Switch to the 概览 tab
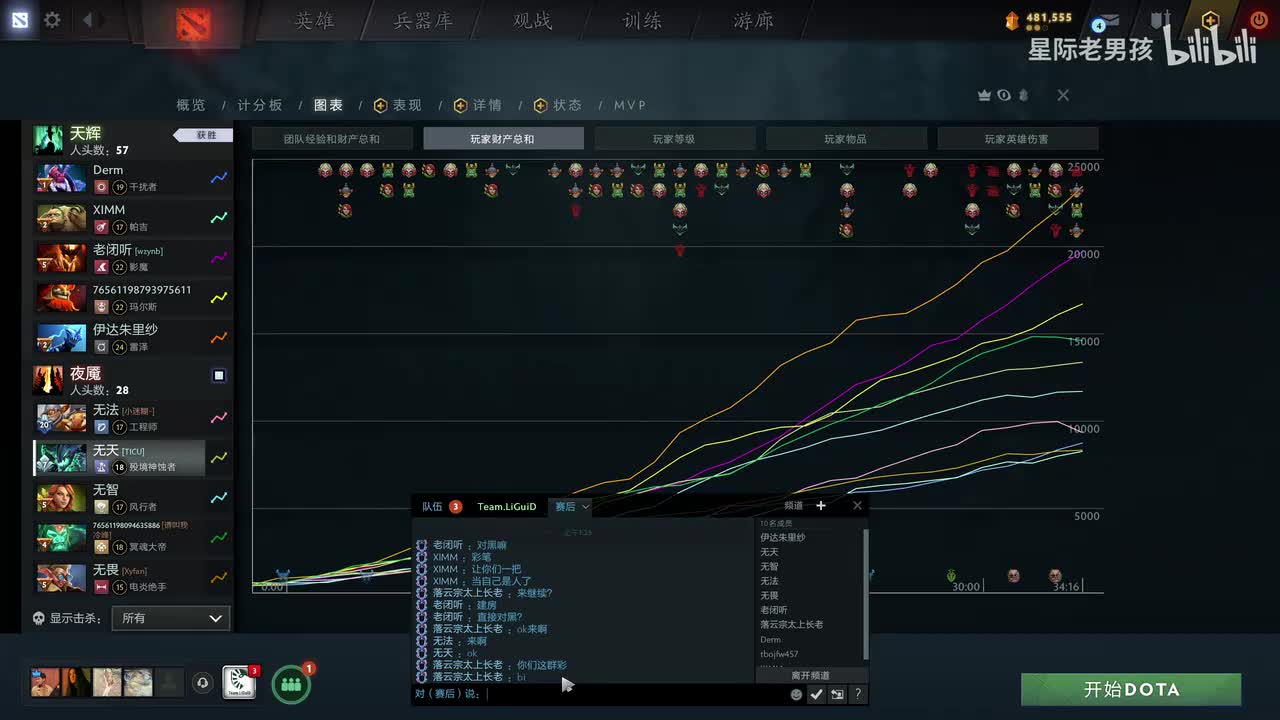The image size is (1280, 720). point(191,105)
